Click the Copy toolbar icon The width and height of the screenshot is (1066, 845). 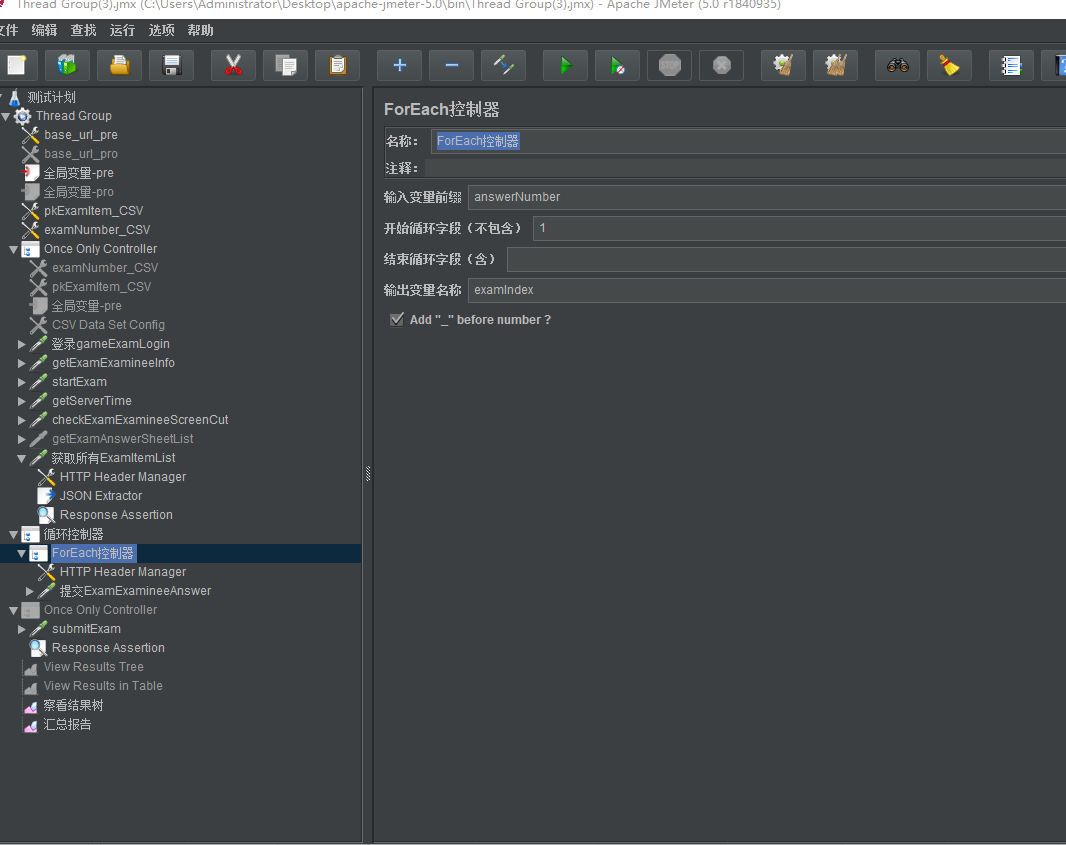286,65
